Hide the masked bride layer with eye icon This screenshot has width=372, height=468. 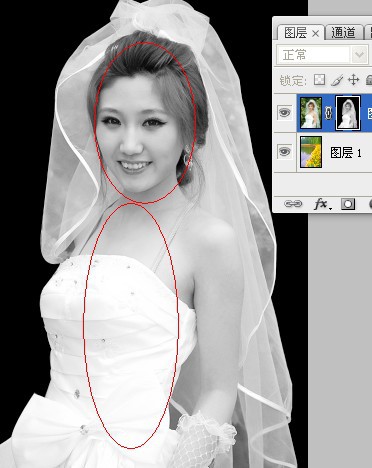284,113
